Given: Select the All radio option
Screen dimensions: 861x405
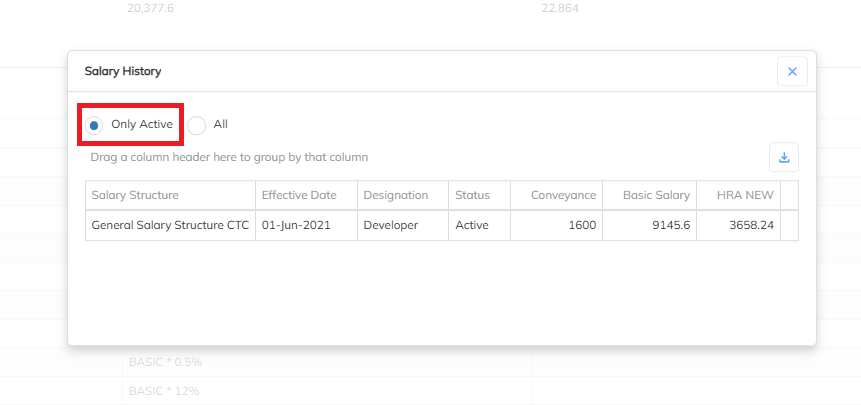Looking at the screenshot, I should (x=197, y=125).
